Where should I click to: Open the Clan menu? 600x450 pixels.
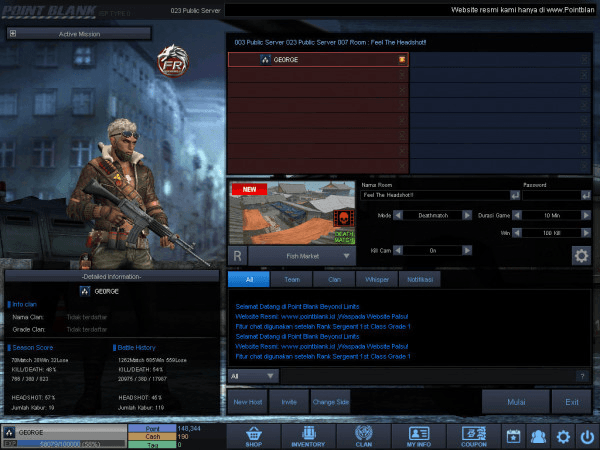click(x=363, y=436)
